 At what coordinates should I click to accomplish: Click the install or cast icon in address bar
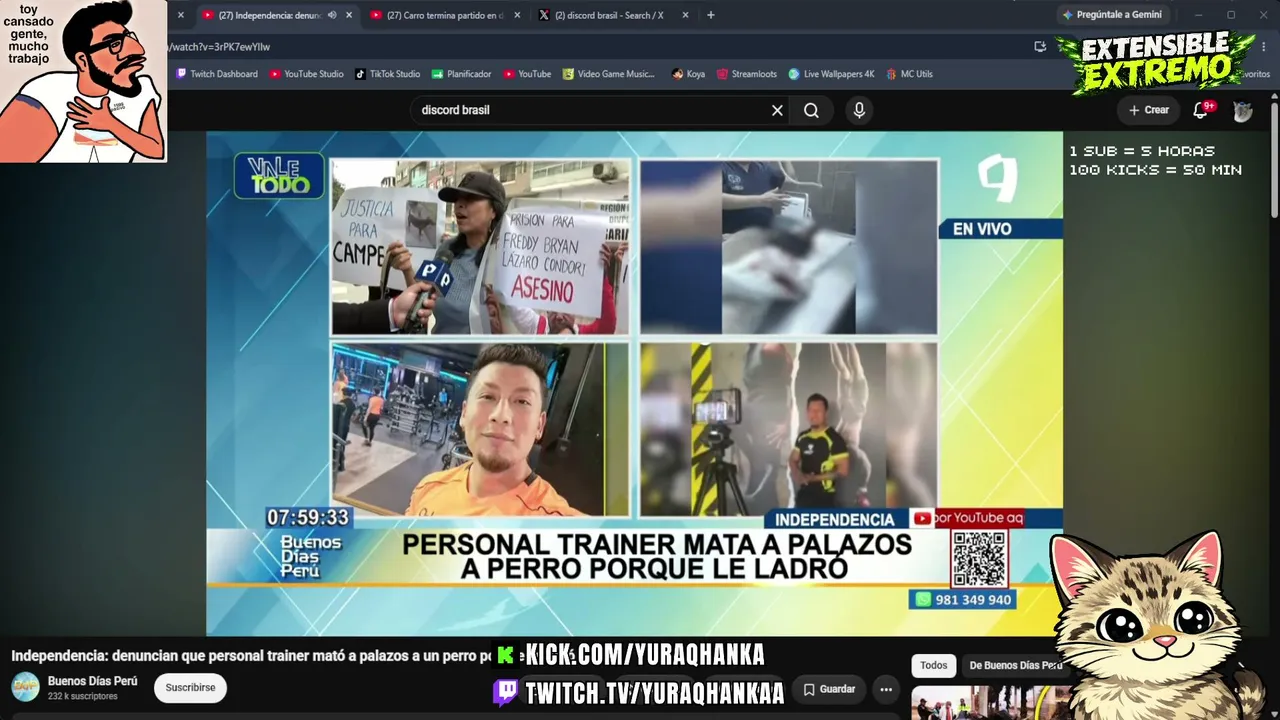(x=1040, y=47)
